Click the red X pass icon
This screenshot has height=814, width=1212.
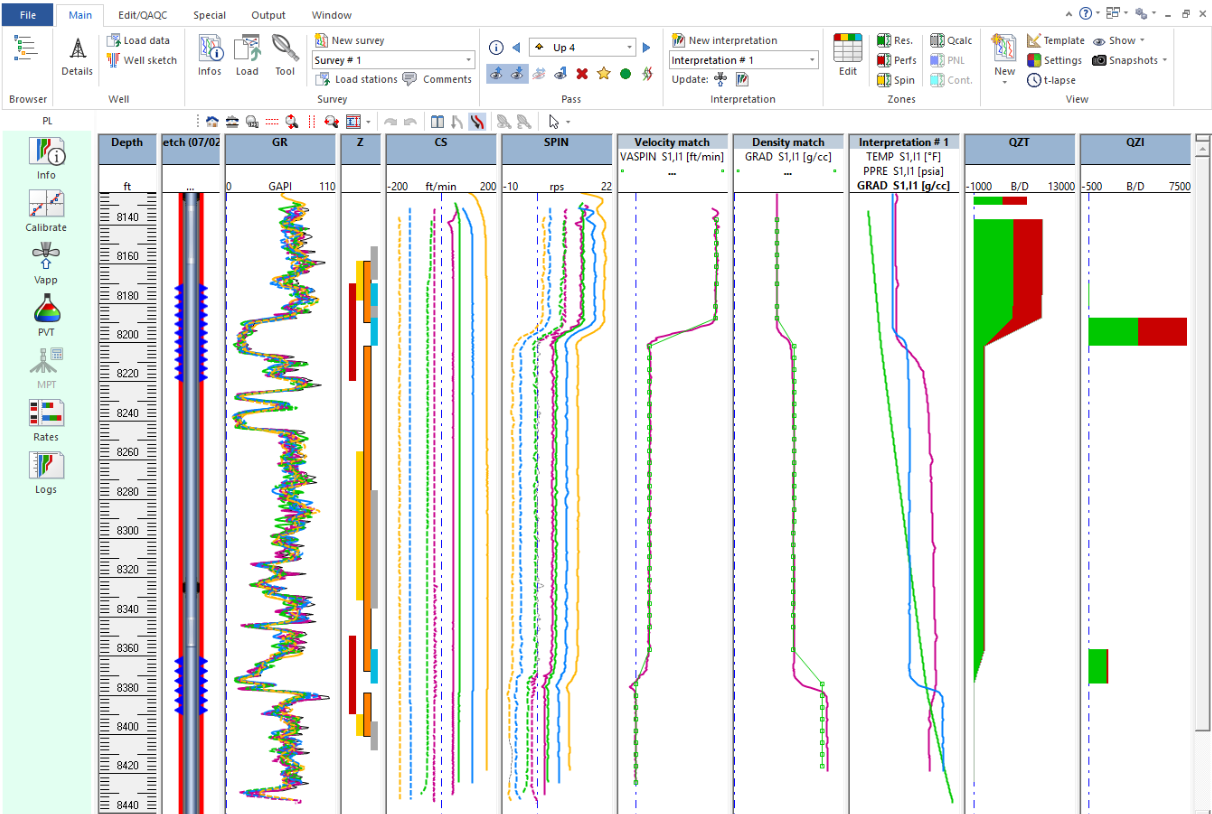(582, 73)
